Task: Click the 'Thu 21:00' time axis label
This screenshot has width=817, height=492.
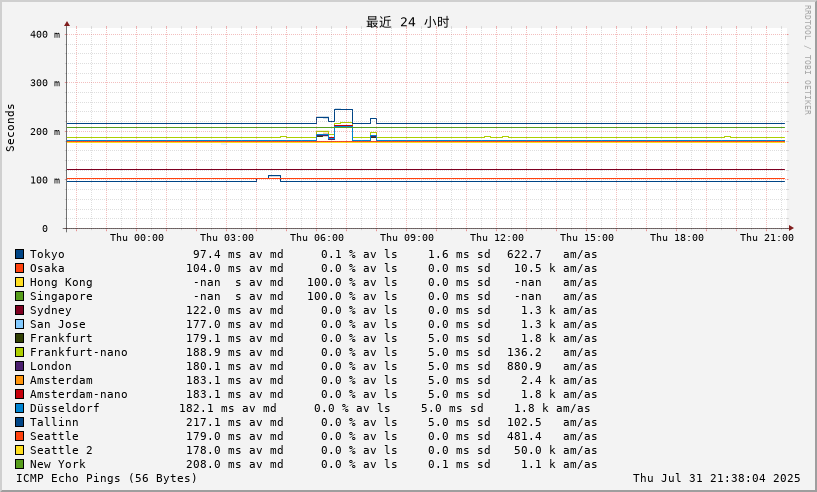Action: pyautogui.click(x=767, y=238)
